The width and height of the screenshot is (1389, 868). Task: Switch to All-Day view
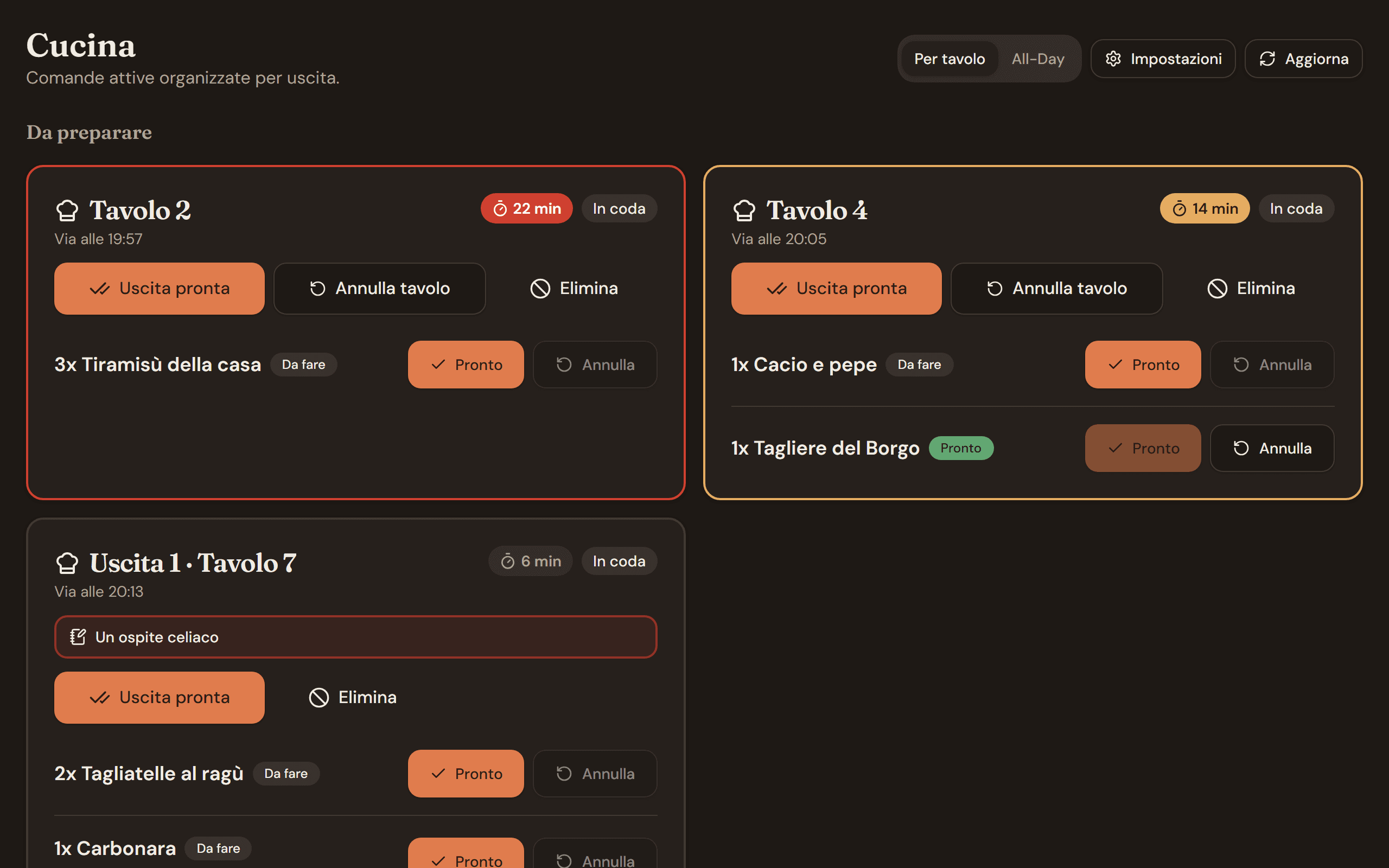[1038, 59]
